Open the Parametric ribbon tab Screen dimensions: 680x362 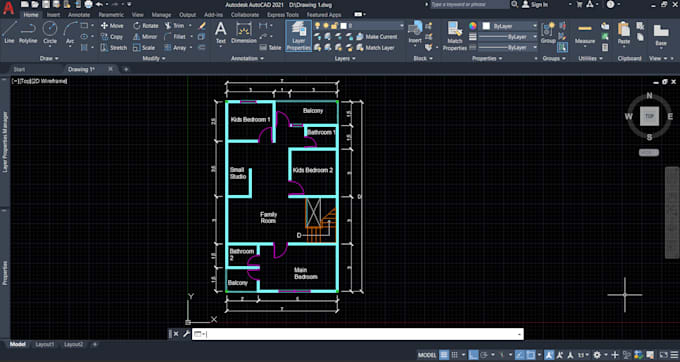pos(111,15)
